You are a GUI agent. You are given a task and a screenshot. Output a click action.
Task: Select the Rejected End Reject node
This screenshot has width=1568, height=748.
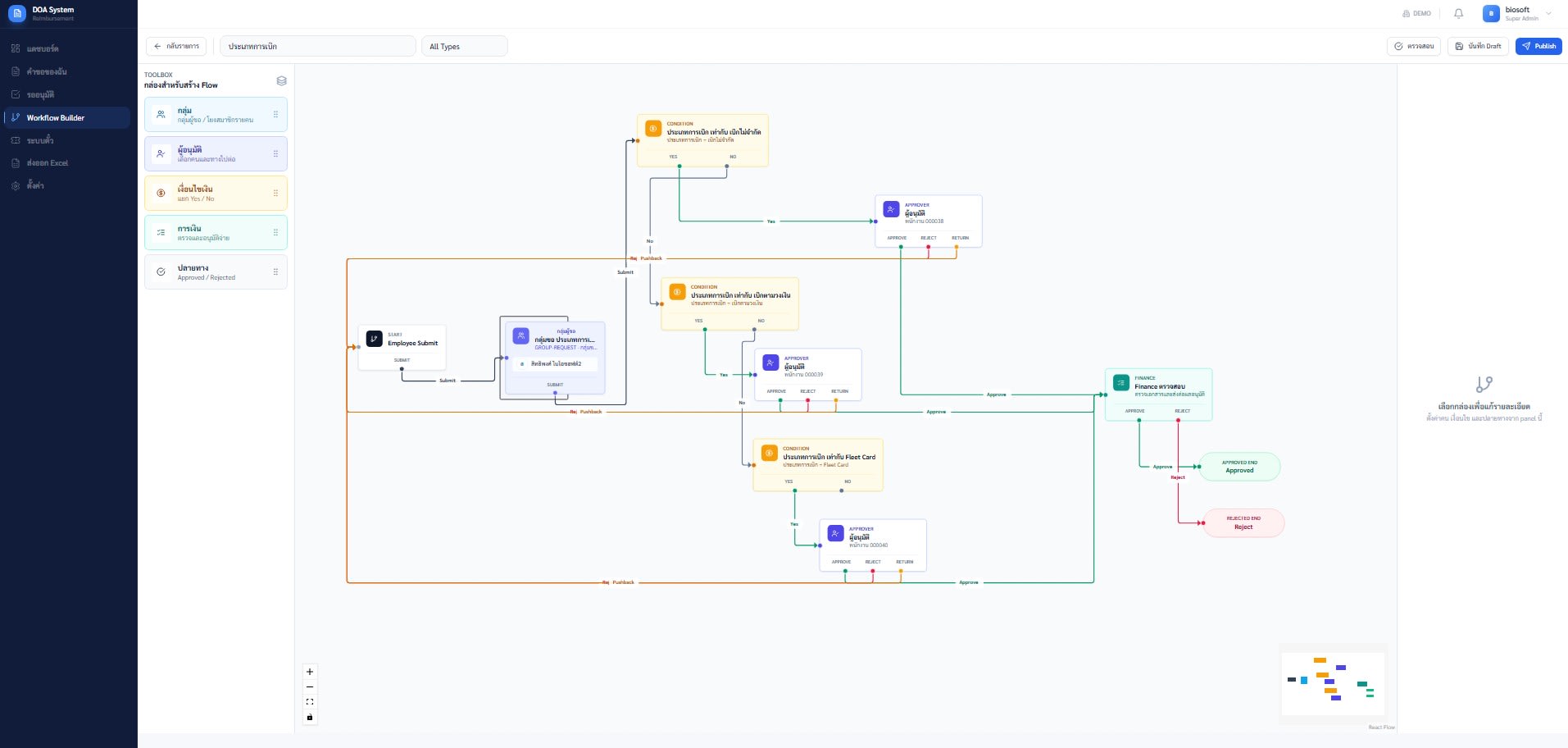(x=1243, y=522)
